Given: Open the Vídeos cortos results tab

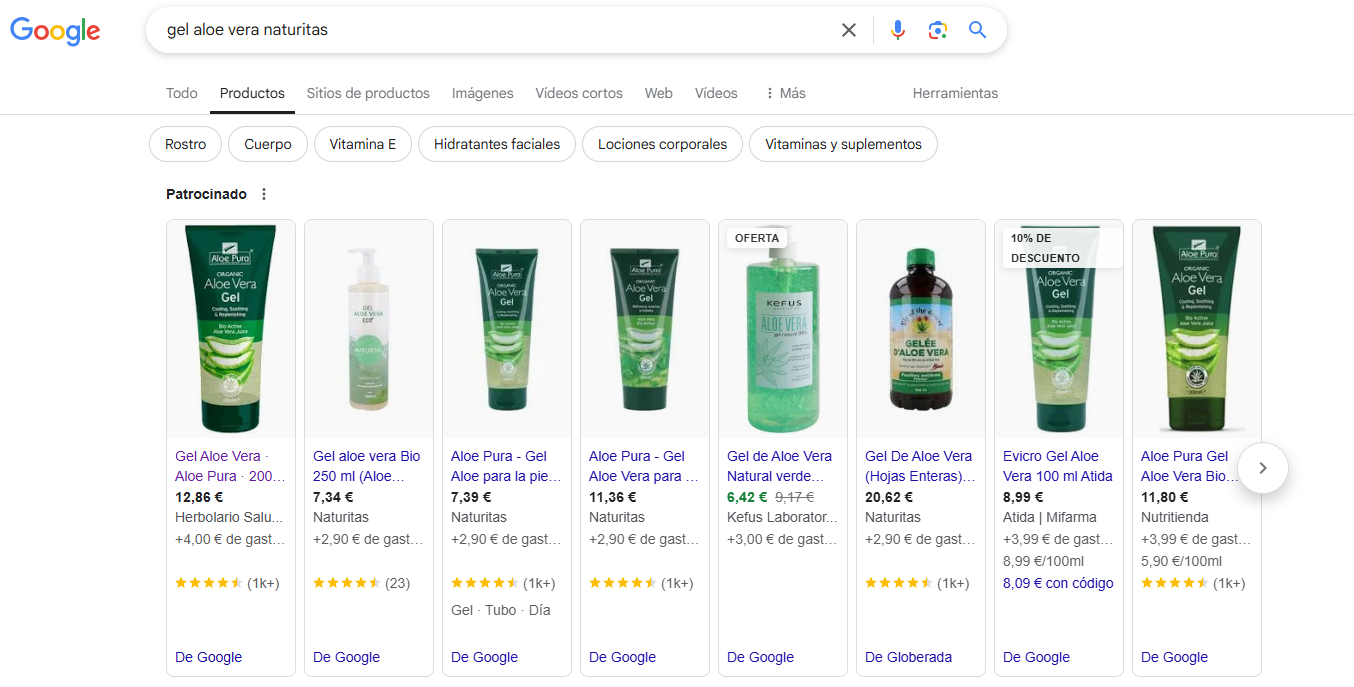Looking at the screenshot, I should click(x=578, y=92).
